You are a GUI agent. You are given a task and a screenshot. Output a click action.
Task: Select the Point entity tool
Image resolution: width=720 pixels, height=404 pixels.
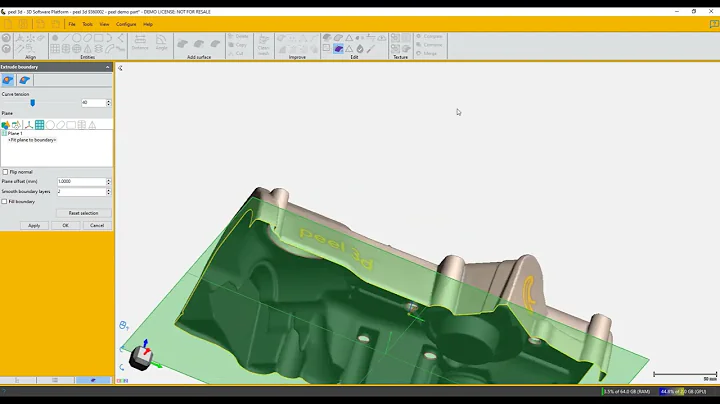click(x=55, y=38)
